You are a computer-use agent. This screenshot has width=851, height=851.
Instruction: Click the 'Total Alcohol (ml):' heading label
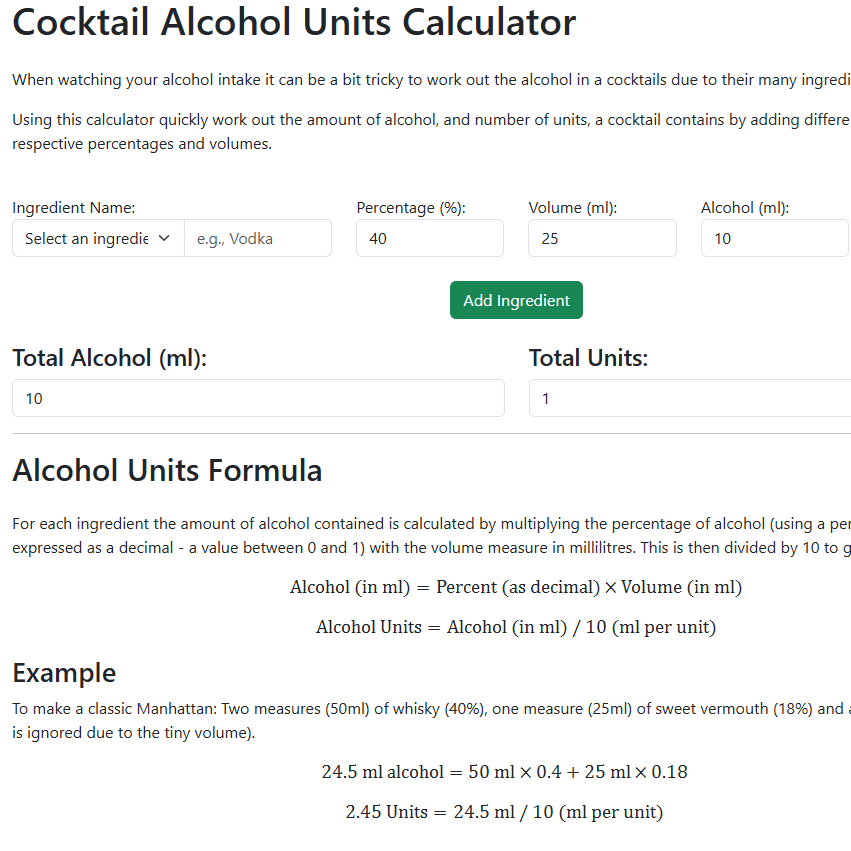click(x=109, y=358)
